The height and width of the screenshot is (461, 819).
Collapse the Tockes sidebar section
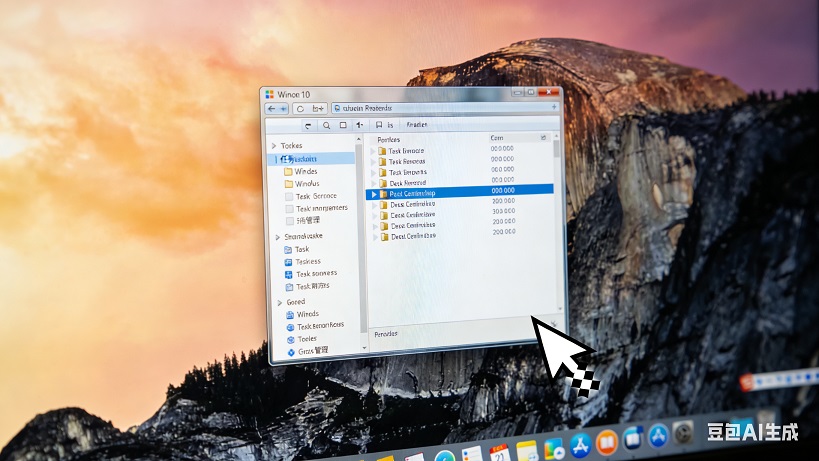click(x=275, y=146)
